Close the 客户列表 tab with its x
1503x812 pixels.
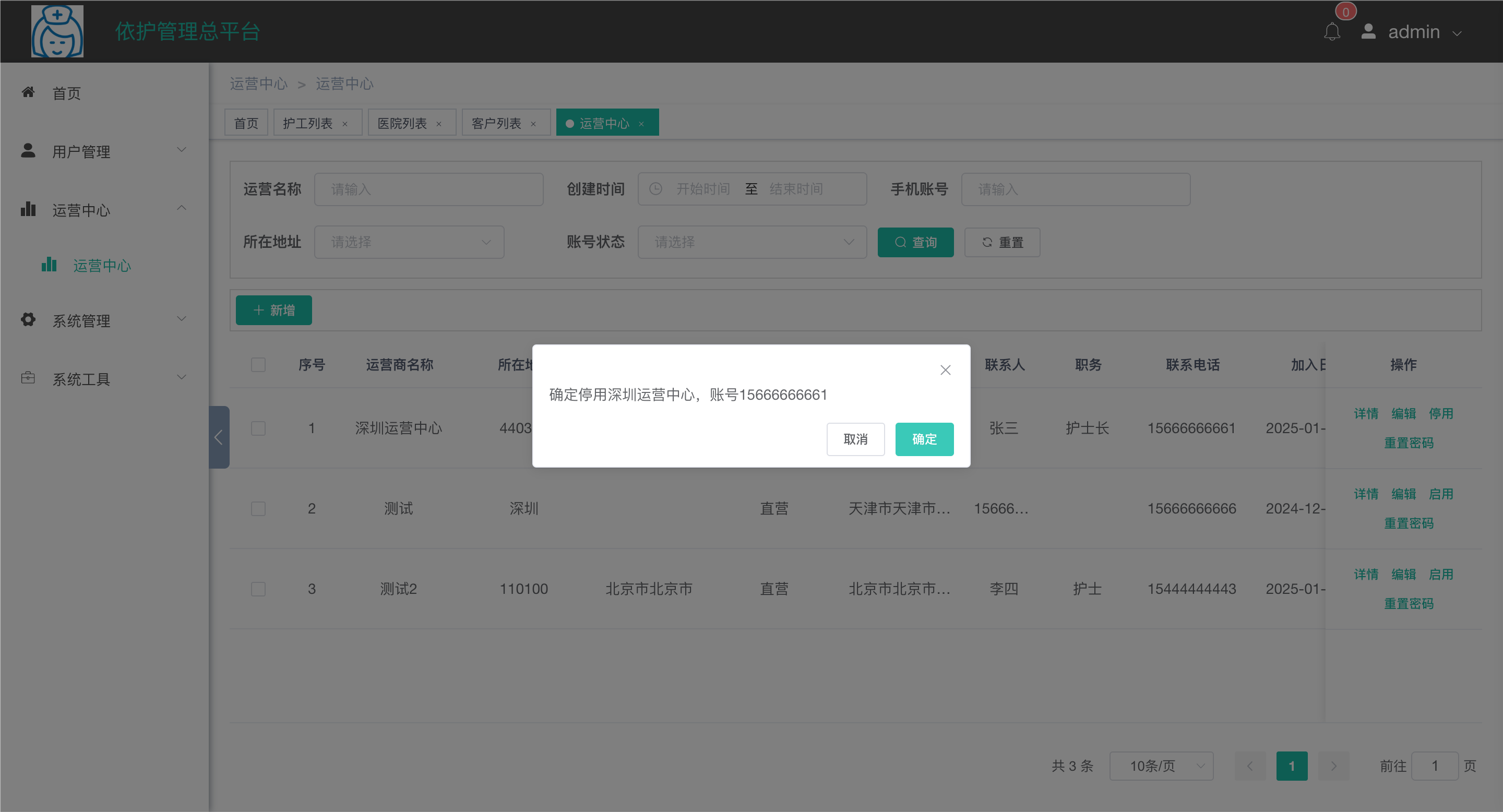[533, 124]
